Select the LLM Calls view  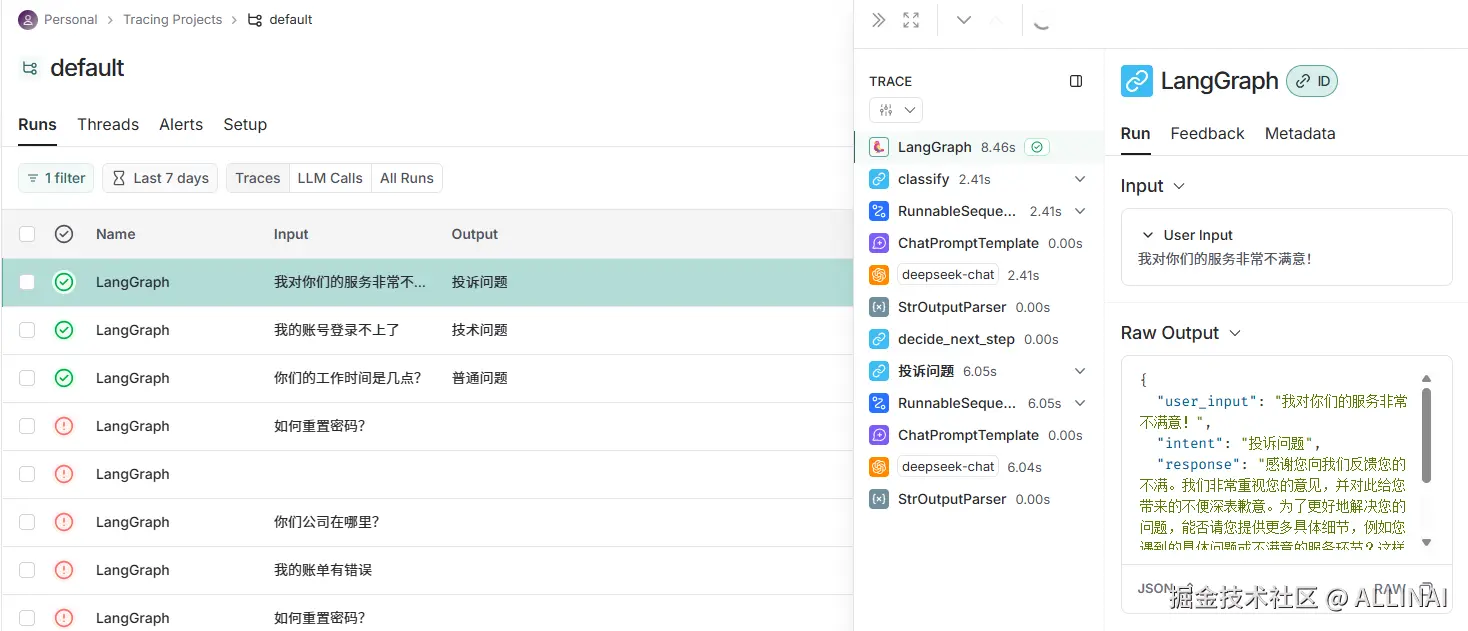tap(330, 178)
